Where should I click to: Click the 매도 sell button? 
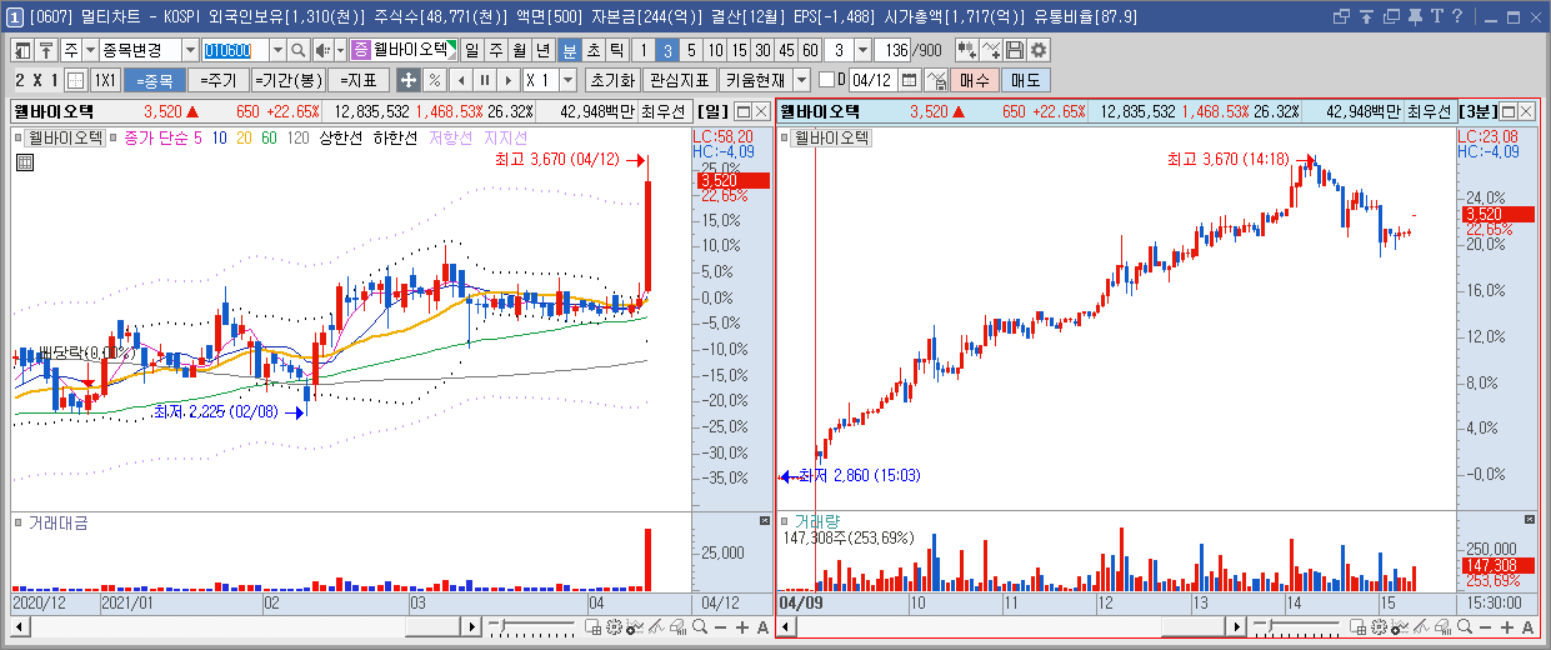pyautogui.click(x=1026, y=80)
